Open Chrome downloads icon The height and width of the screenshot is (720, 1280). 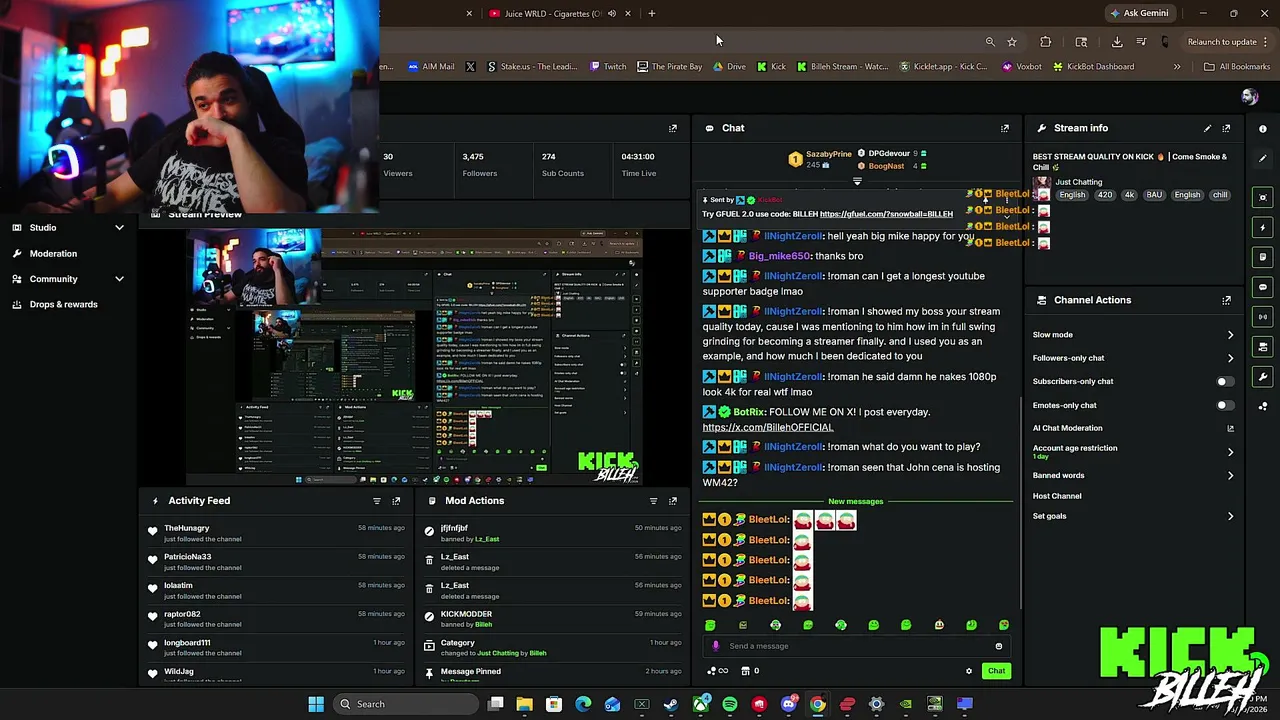tap(1117, 42)
